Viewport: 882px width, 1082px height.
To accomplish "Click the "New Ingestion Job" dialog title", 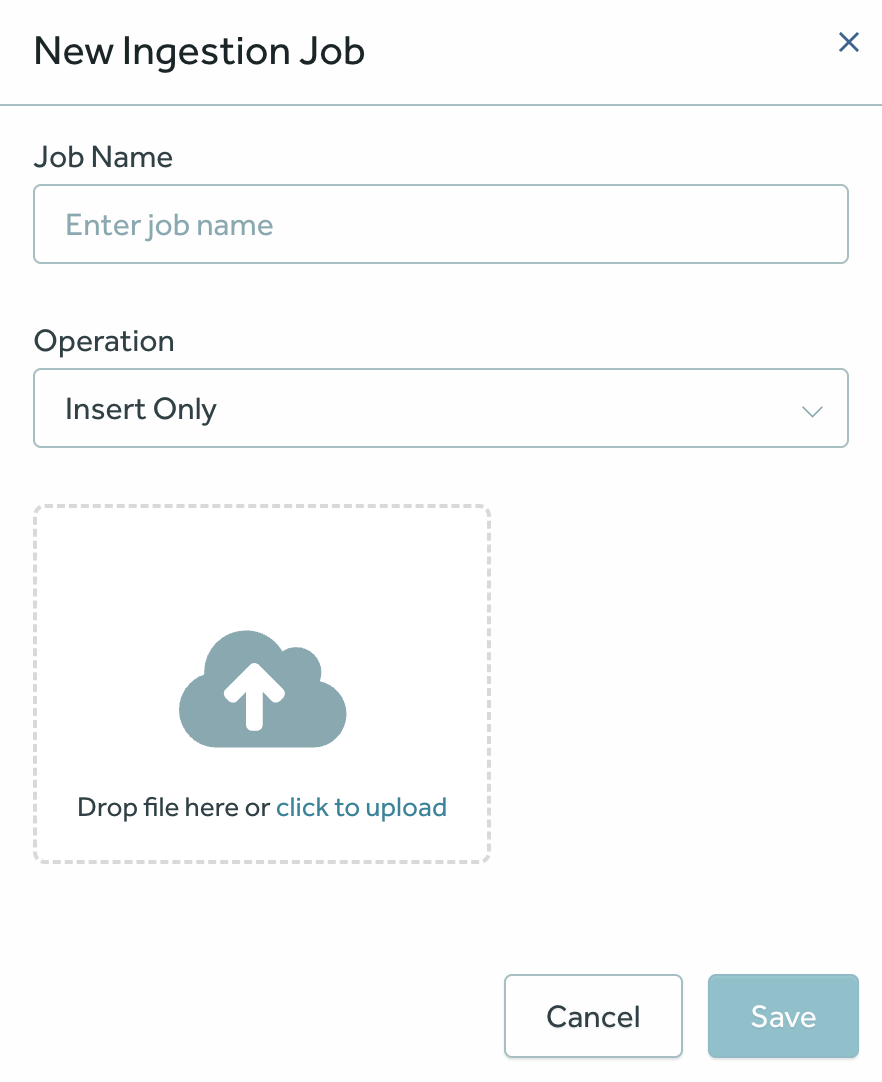I will (199, 51).
